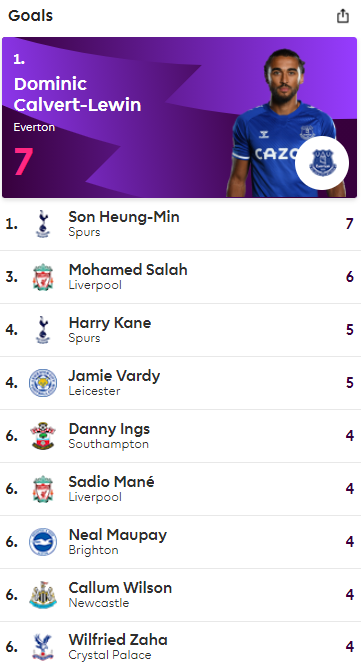Click the Everton crest badge on the banner

pyautogui.click(x=322, y=163)
